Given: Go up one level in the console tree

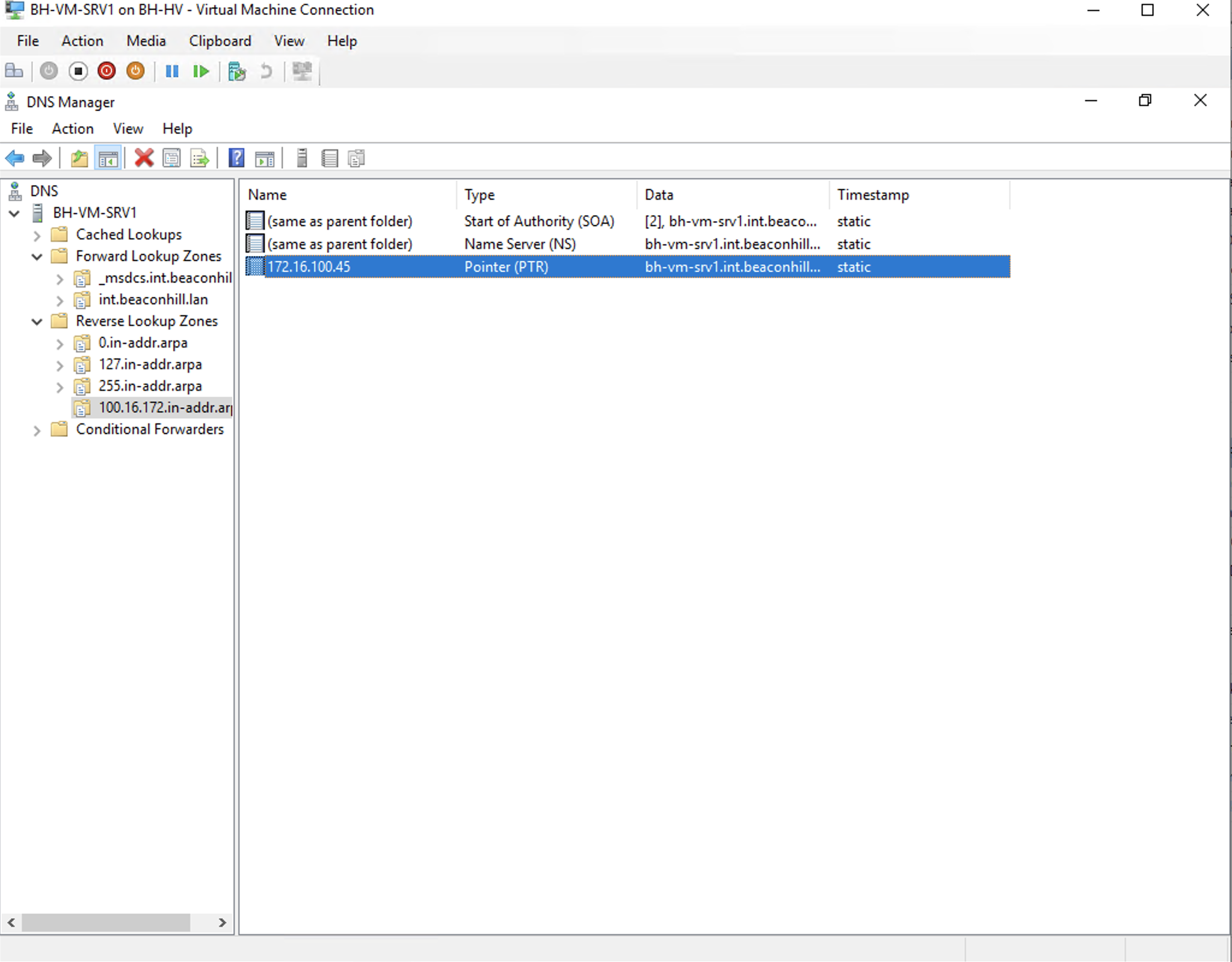Looking at the screenshot, I should (x=79, y=158).
